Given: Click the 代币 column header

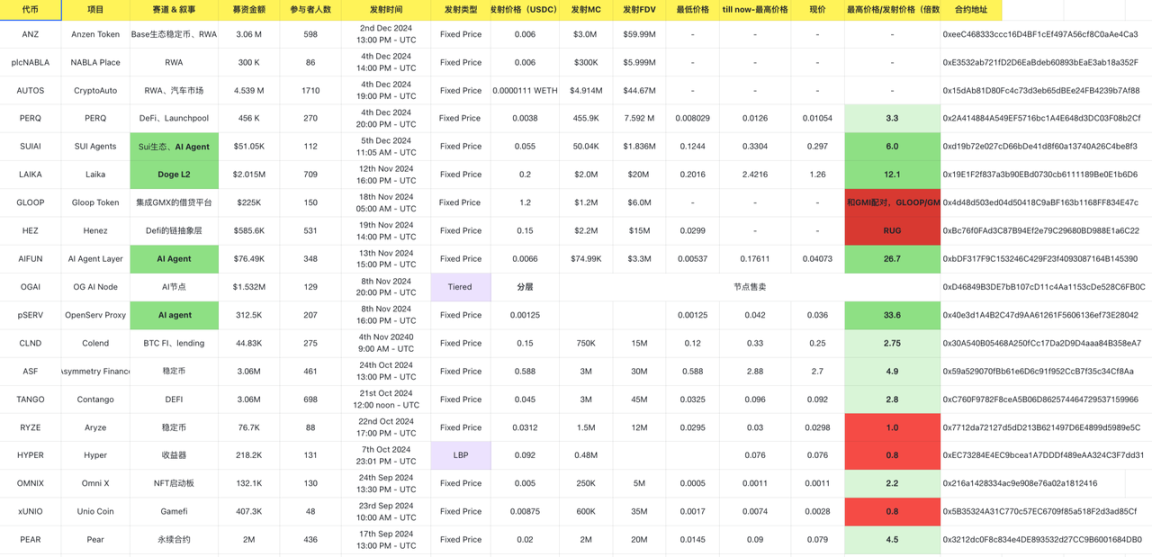Looking at the screenshot, I should click(x=30, y=9).
